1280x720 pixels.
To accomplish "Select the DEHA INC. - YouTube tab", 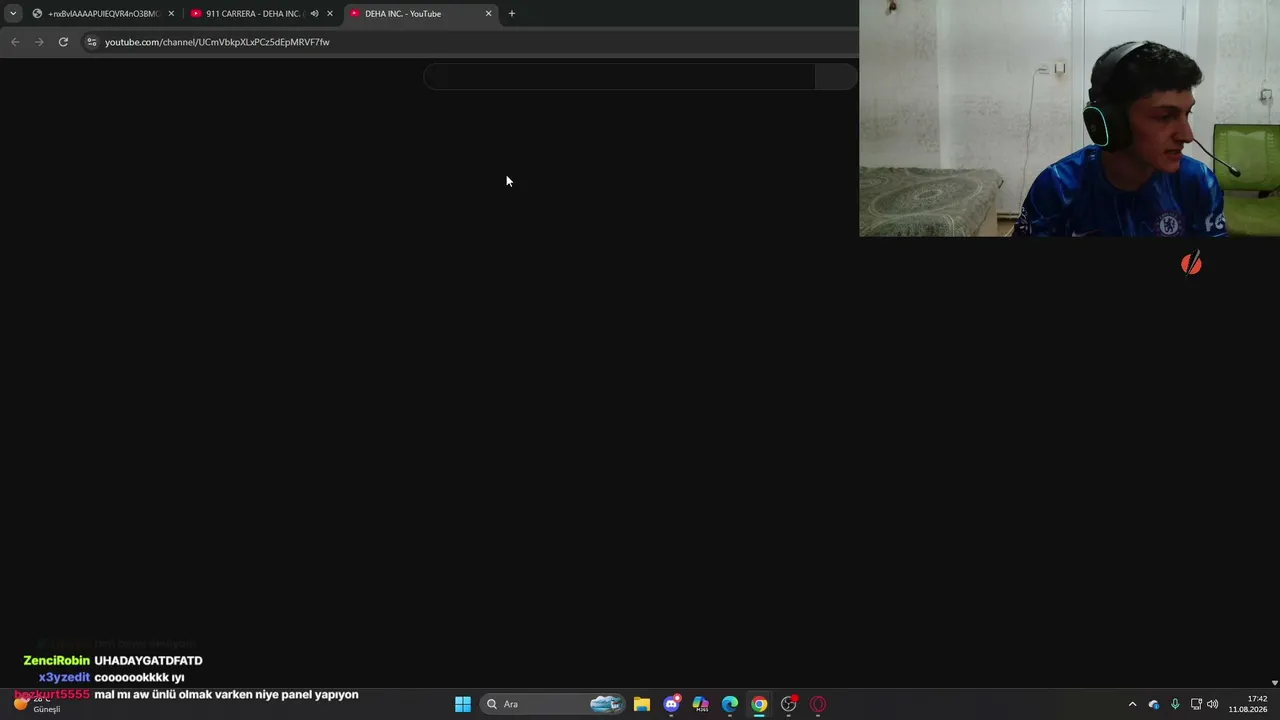I will pyautogui.click(x=421, y=14).
